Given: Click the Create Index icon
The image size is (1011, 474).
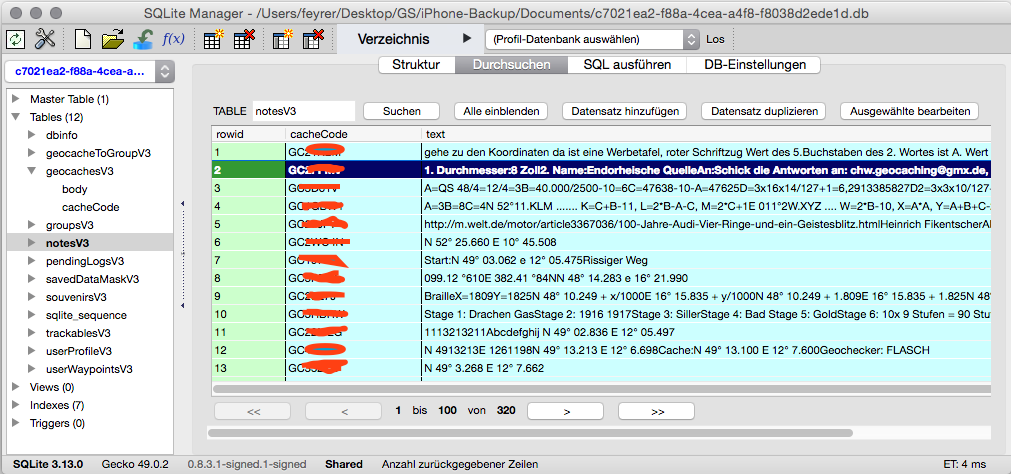Looking at the screenshot, I should click(283, 39).
